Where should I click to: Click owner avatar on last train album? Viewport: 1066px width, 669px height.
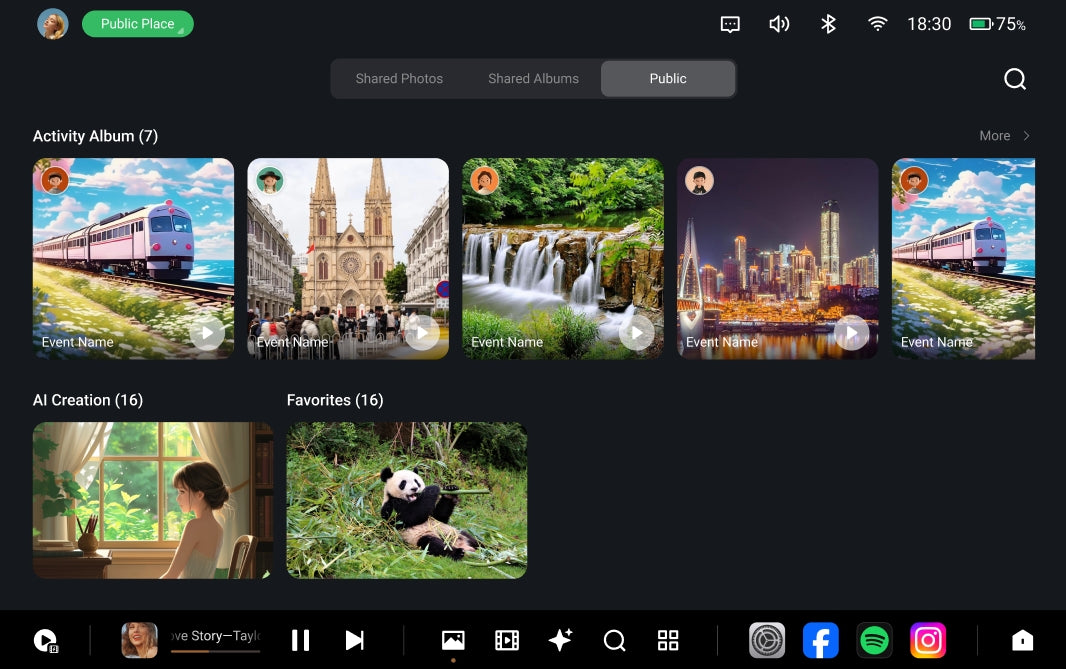(914, 180)
